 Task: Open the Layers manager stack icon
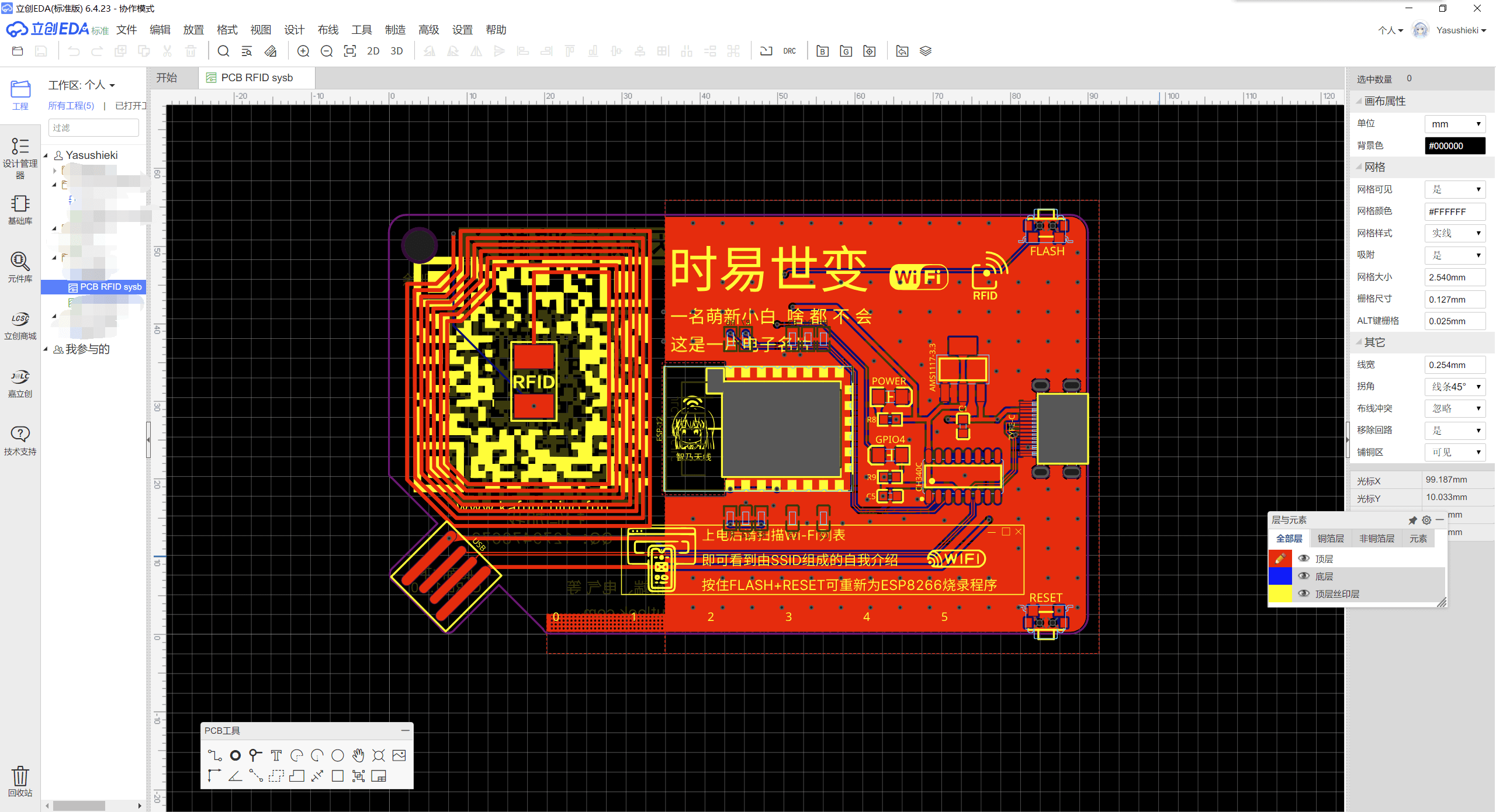pos(926,51)
